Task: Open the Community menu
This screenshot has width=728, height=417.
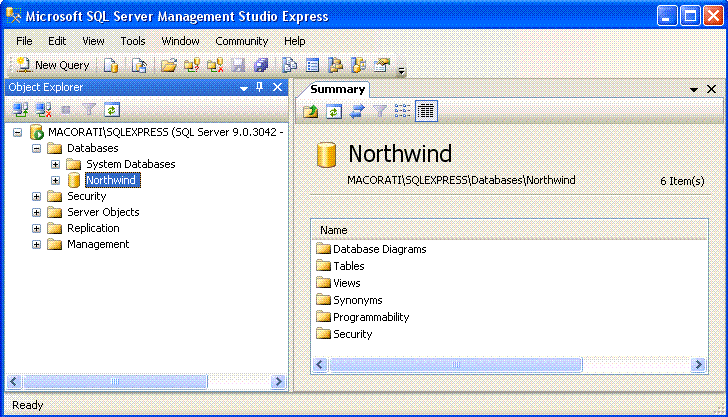Action: coord(241,41)
